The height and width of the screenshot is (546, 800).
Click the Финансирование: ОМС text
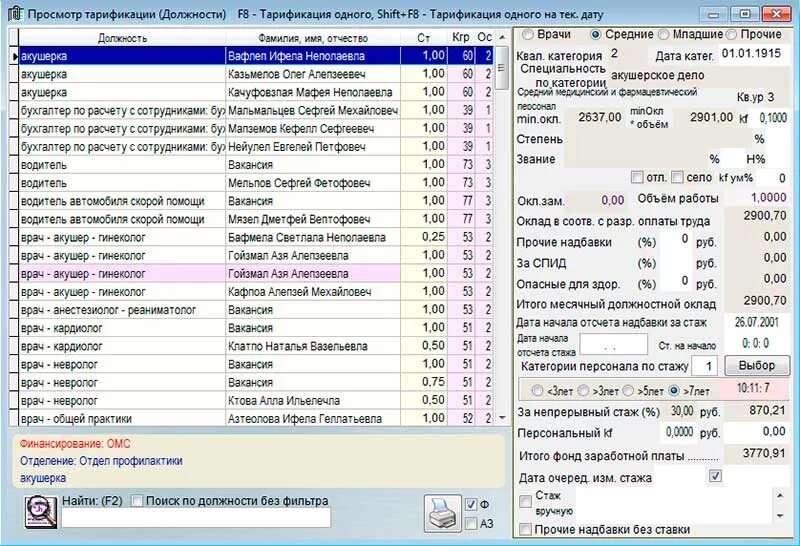click(x=75, y=444)
